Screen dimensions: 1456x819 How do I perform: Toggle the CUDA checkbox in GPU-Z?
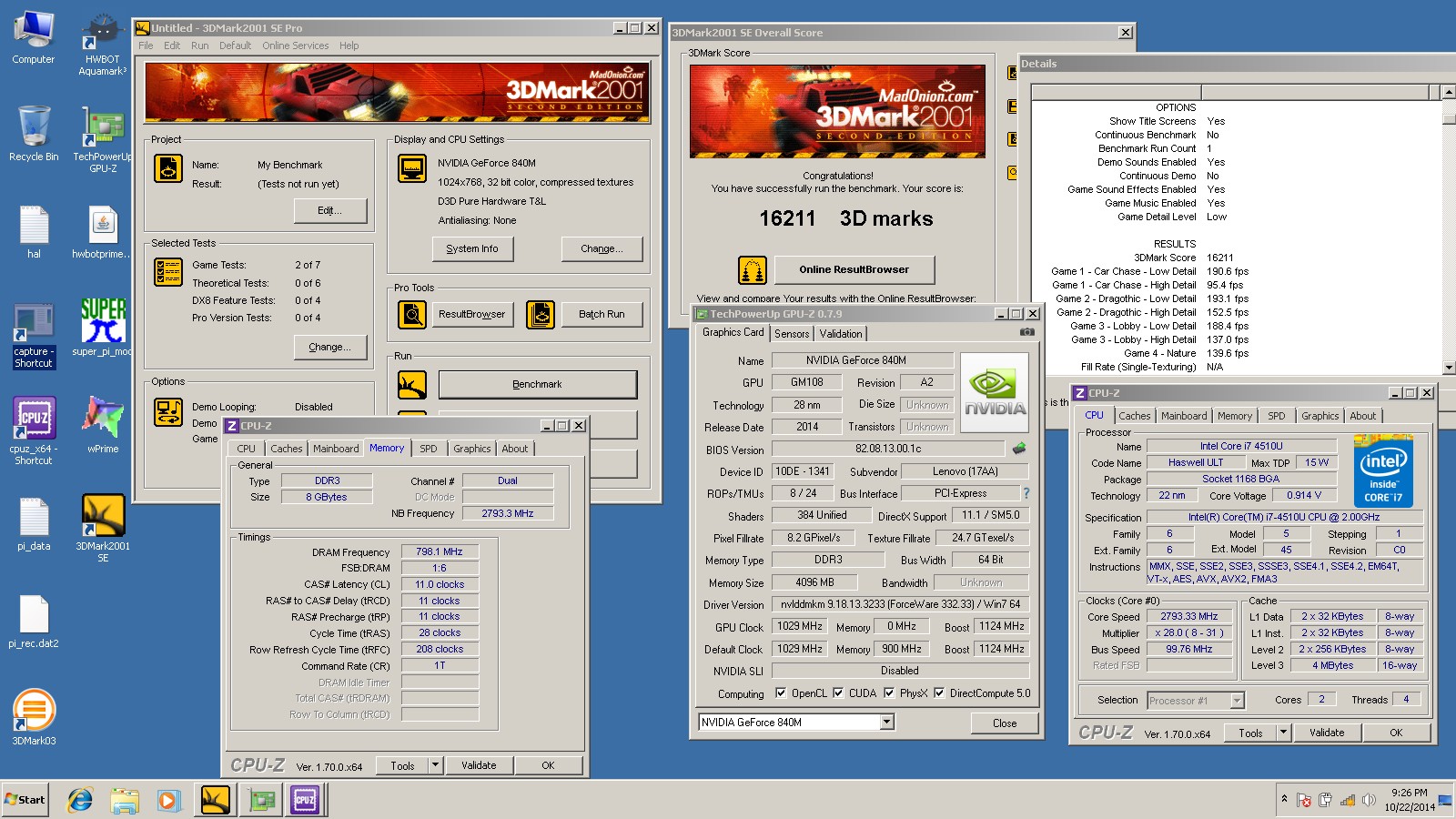838,693
